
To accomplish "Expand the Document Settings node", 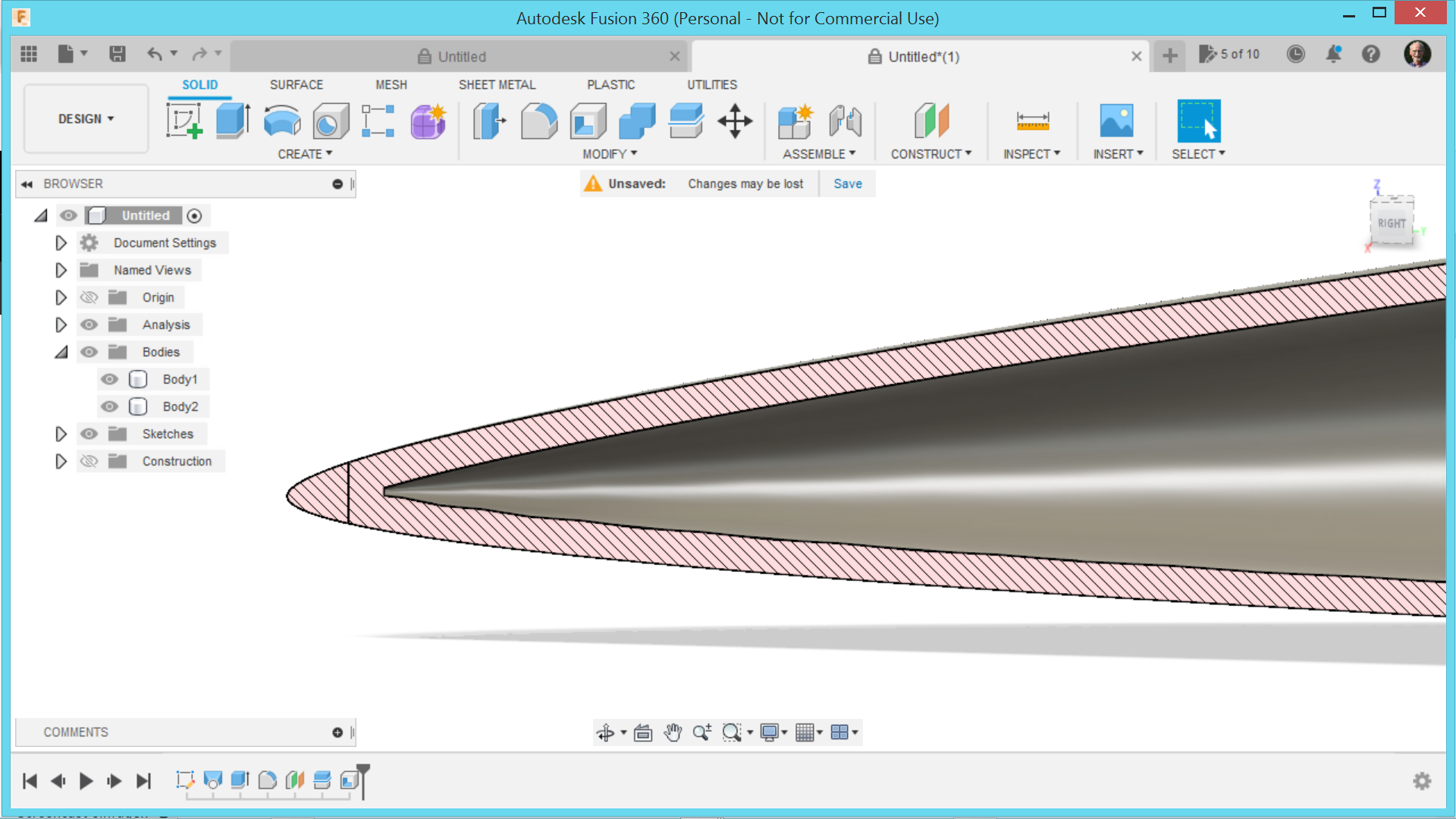I will tap(61, 243).
